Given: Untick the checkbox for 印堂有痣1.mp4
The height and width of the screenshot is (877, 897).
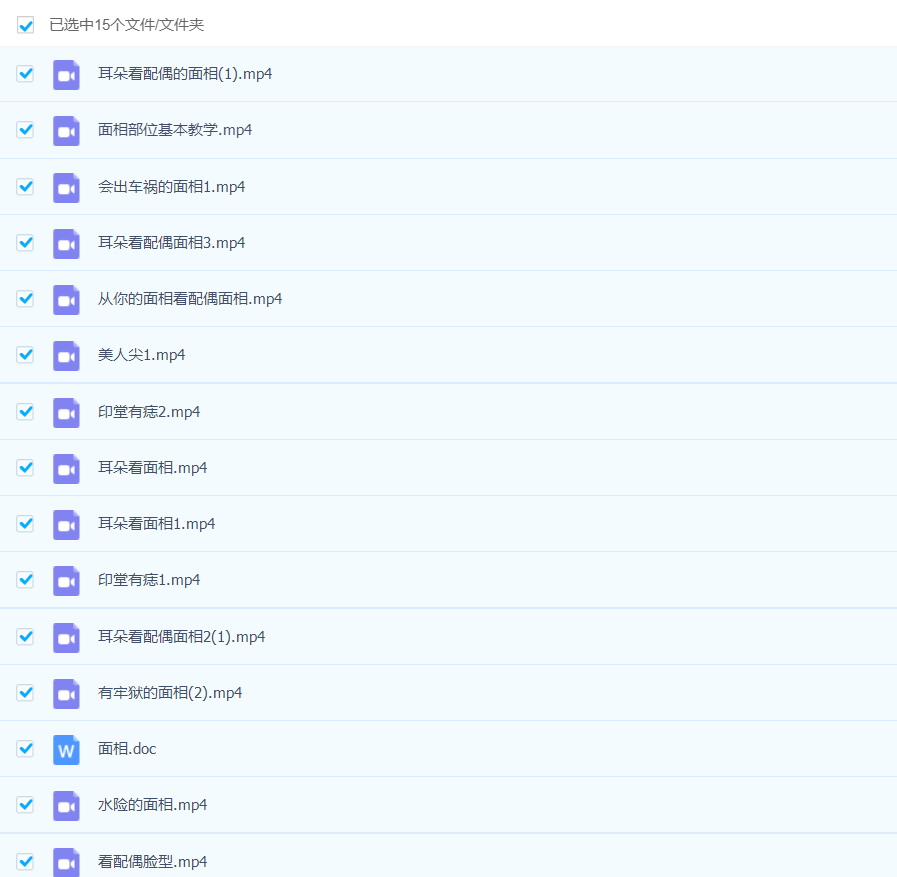Looking at the screenshot, I should 26,580.
